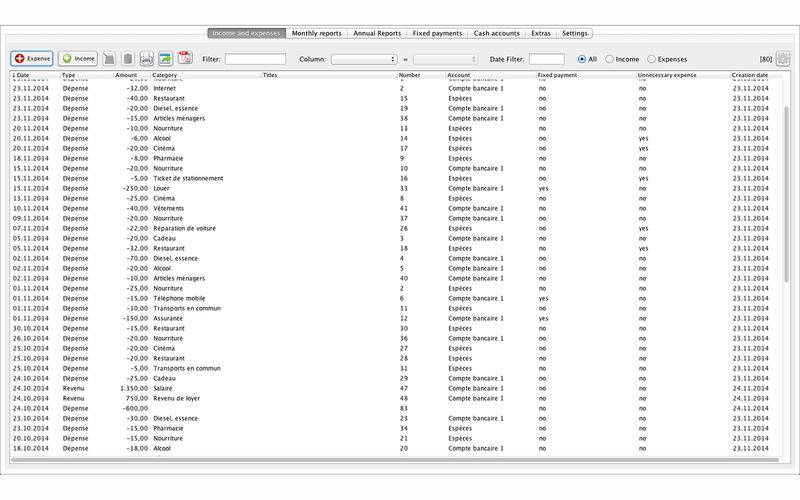Sort by the Type column header
This screenshot has height=500, width=800.
pos(87,75)
